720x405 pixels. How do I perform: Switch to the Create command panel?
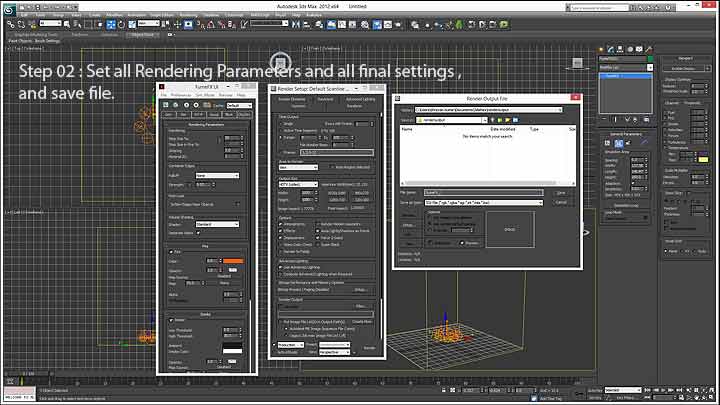tap(601, 49)
